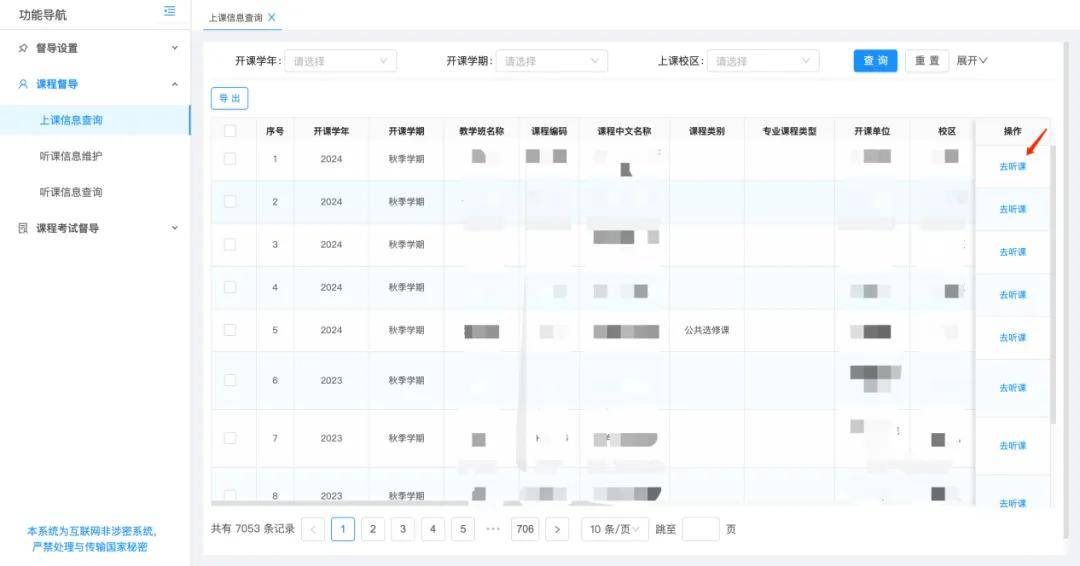
Task: Expand the 课程考试督导 menu chevron
Action: 175,228
